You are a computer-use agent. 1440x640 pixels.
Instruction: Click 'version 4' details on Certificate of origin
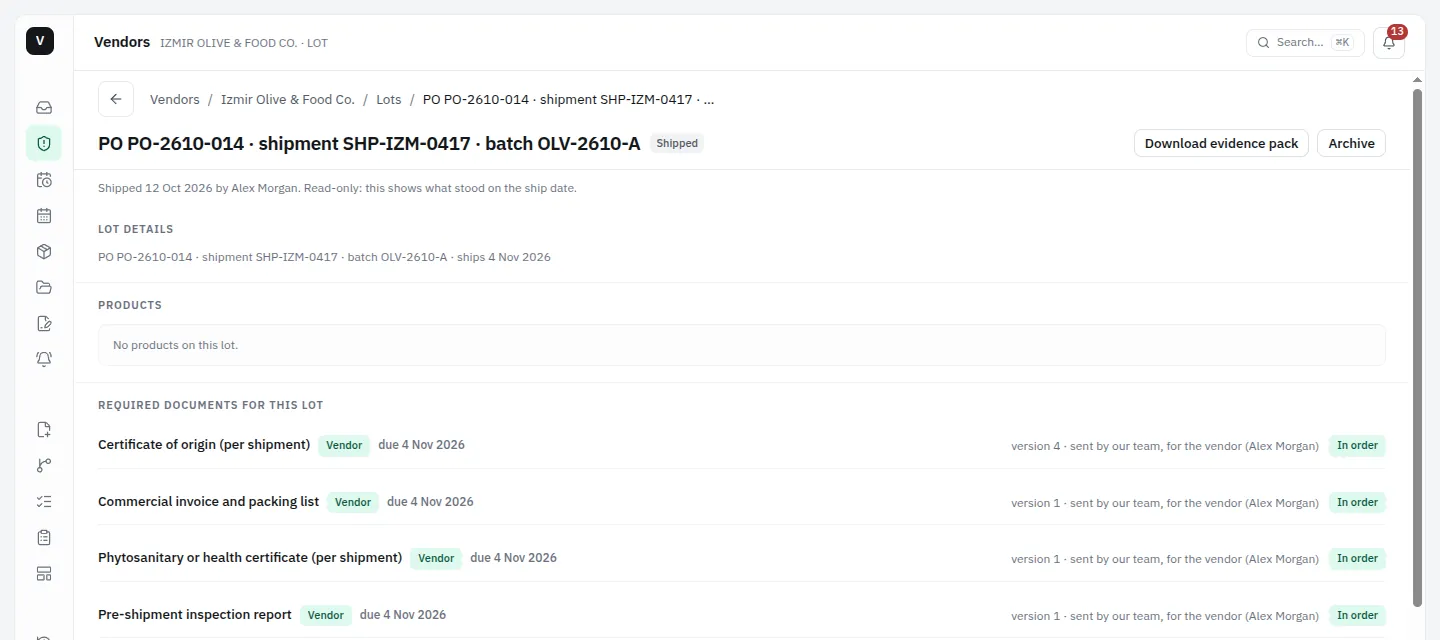coord(1165,446)
